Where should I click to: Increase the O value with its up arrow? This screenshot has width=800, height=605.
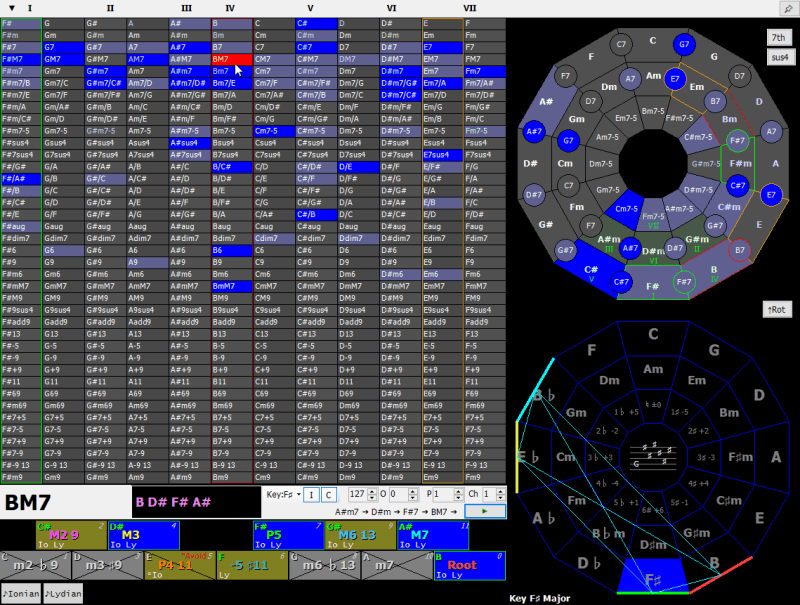(413, 491)
